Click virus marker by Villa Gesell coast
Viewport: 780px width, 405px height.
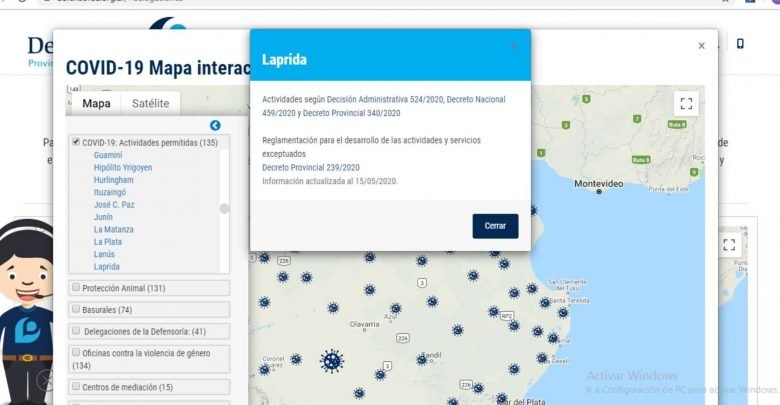click(542, 358)
